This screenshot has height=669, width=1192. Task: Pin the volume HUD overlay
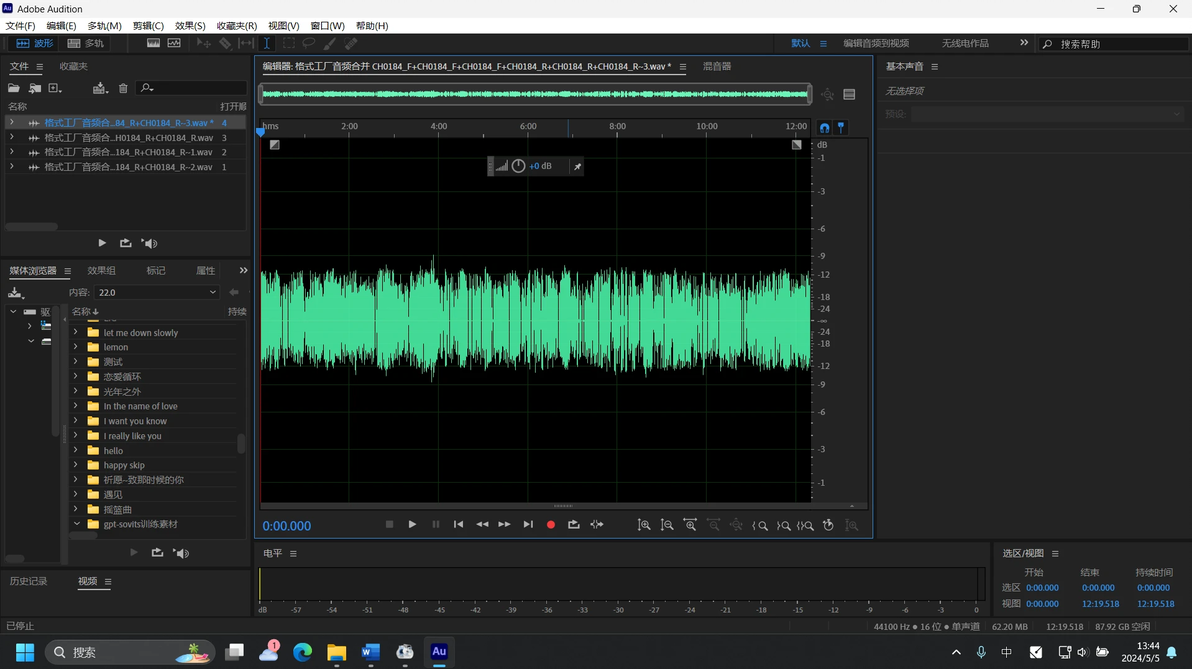(x=577, y=166)
